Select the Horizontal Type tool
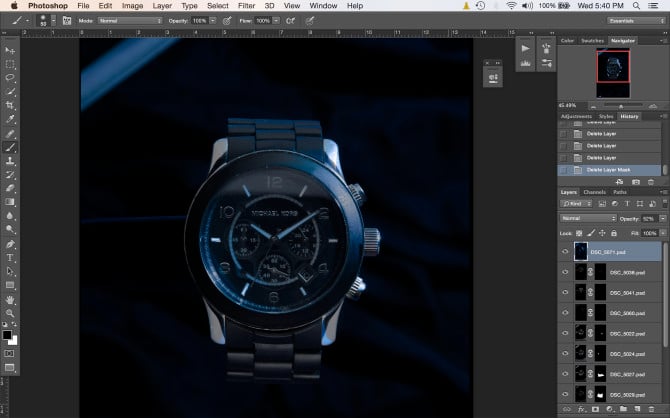 [x=10, y=258]
